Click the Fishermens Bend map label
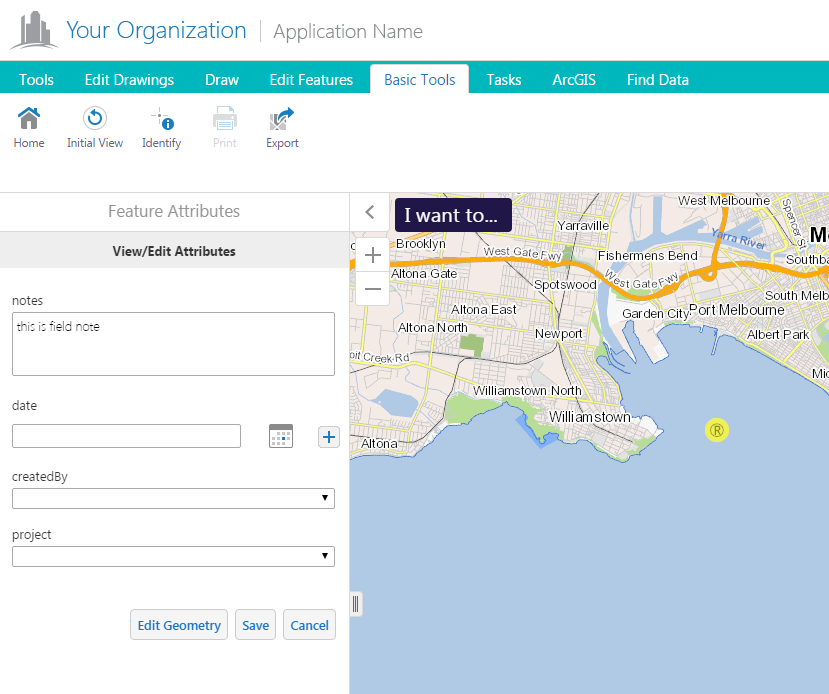 [648, 256]
